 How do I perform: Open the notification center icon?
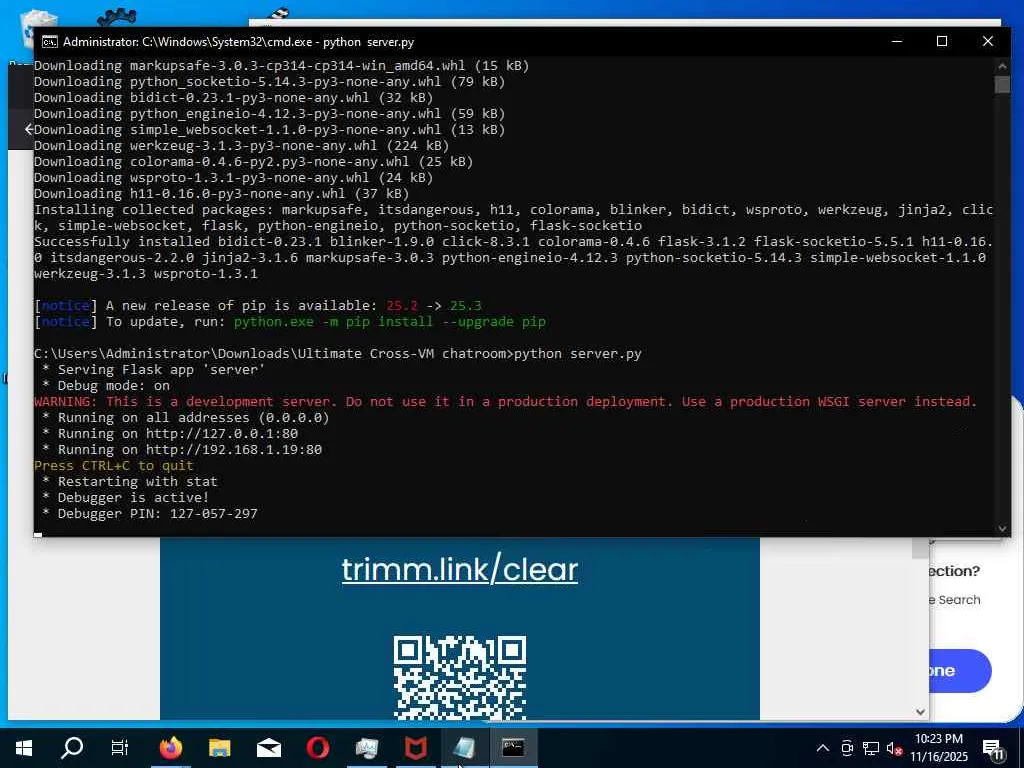993,748
